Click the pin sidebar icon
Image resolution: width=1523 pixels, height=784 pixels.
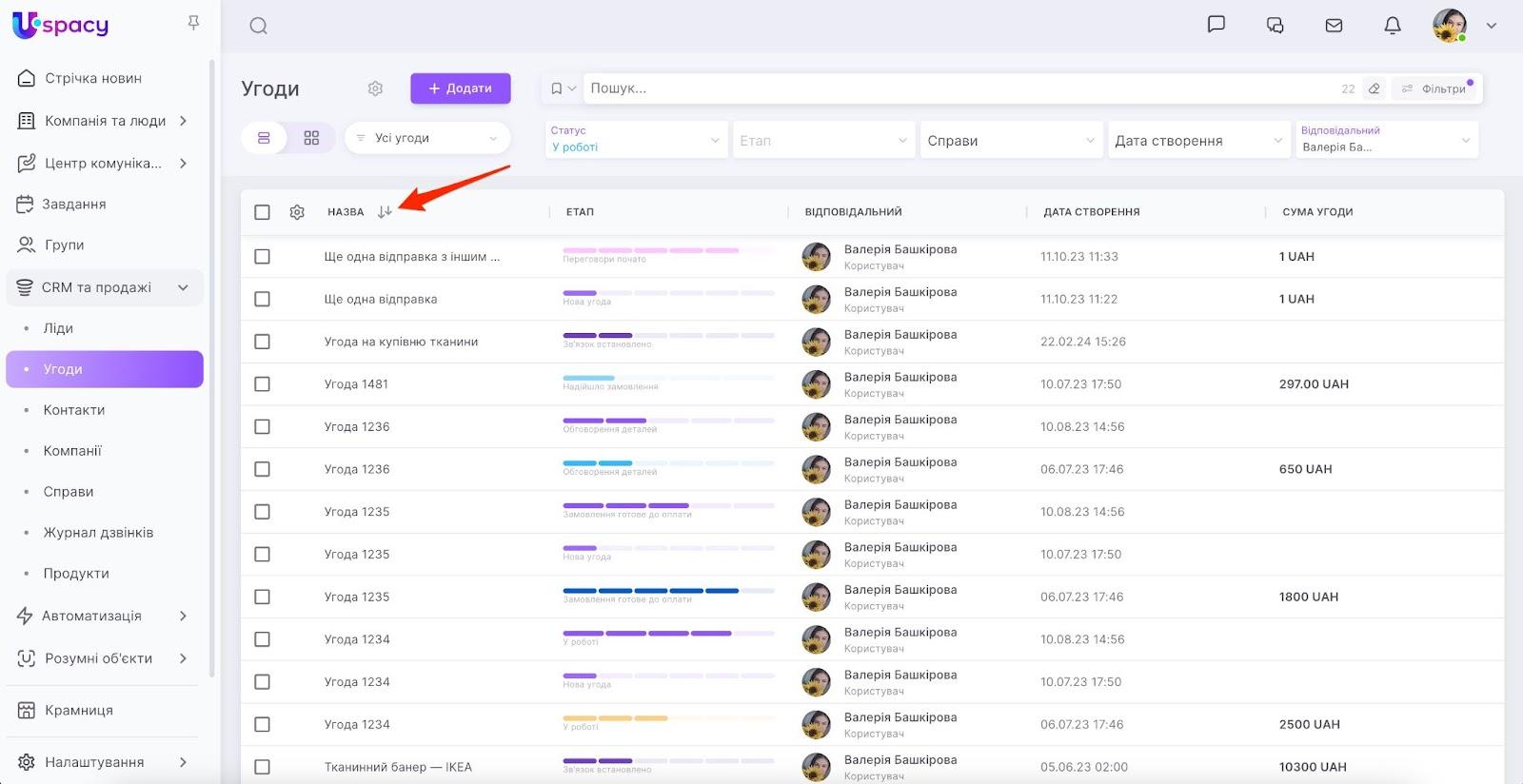193,23
